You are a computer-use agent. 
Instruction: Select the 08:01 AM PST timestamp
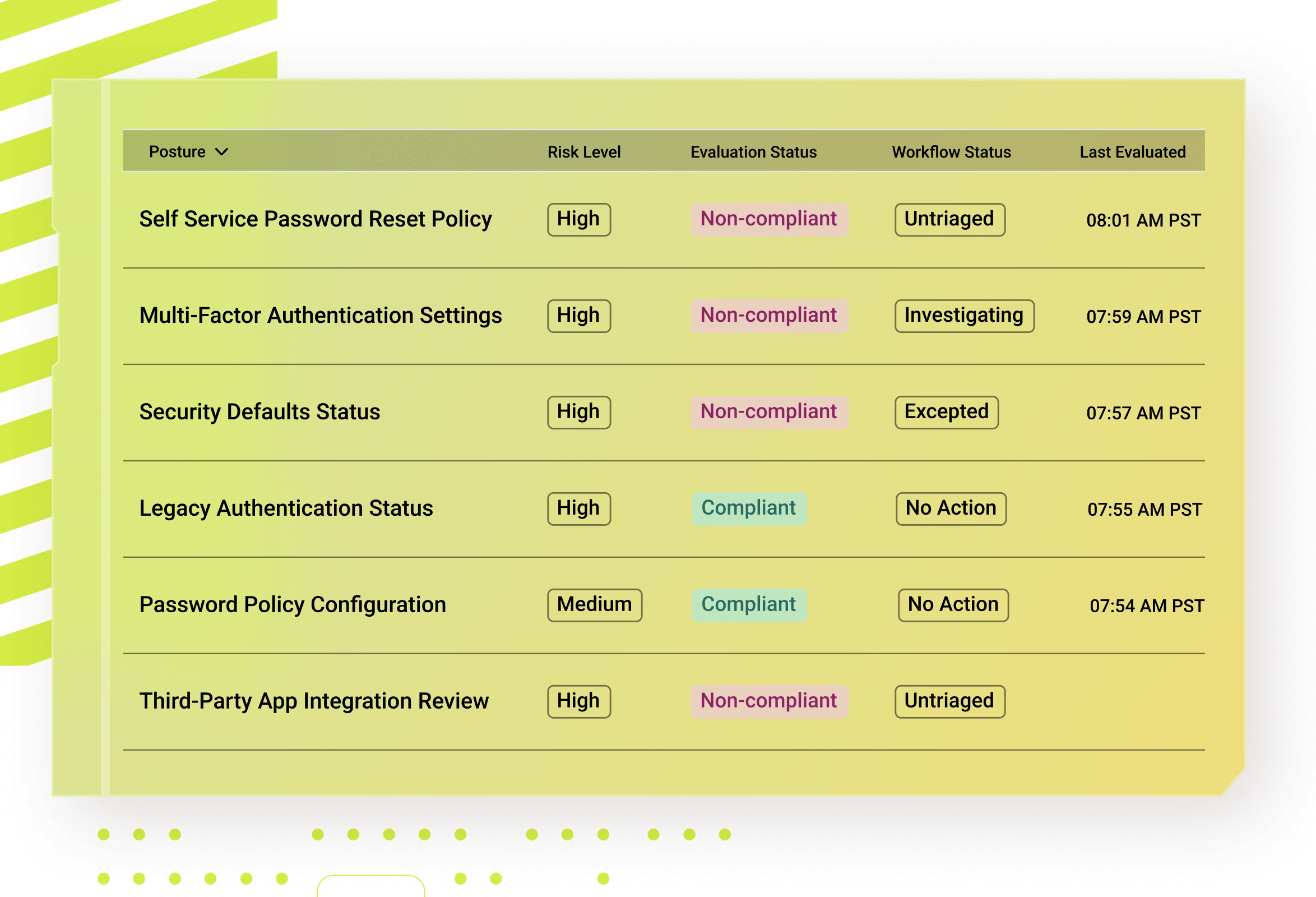[x=1143, y=220]
